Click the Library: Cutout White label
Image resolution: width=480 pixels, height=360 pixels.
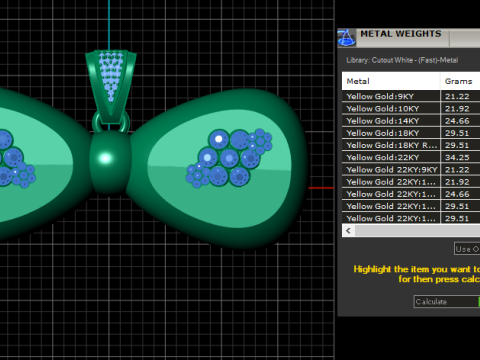pos(402,60)
